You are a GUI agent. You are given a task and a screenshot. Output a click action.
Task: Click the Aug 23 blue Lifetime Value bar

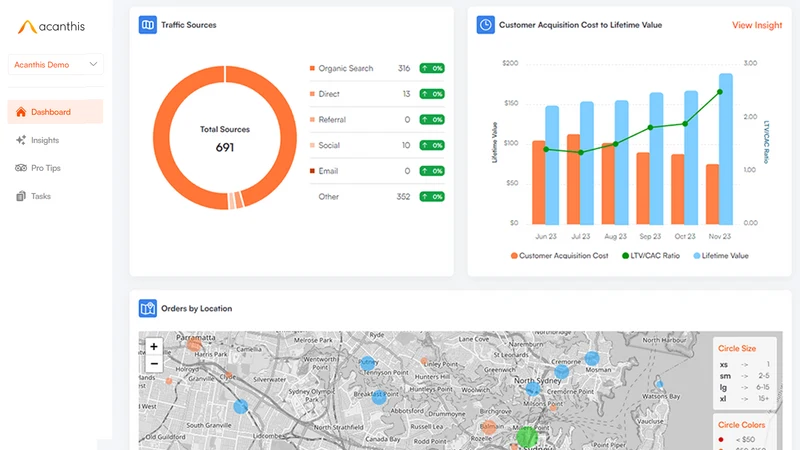622,162
